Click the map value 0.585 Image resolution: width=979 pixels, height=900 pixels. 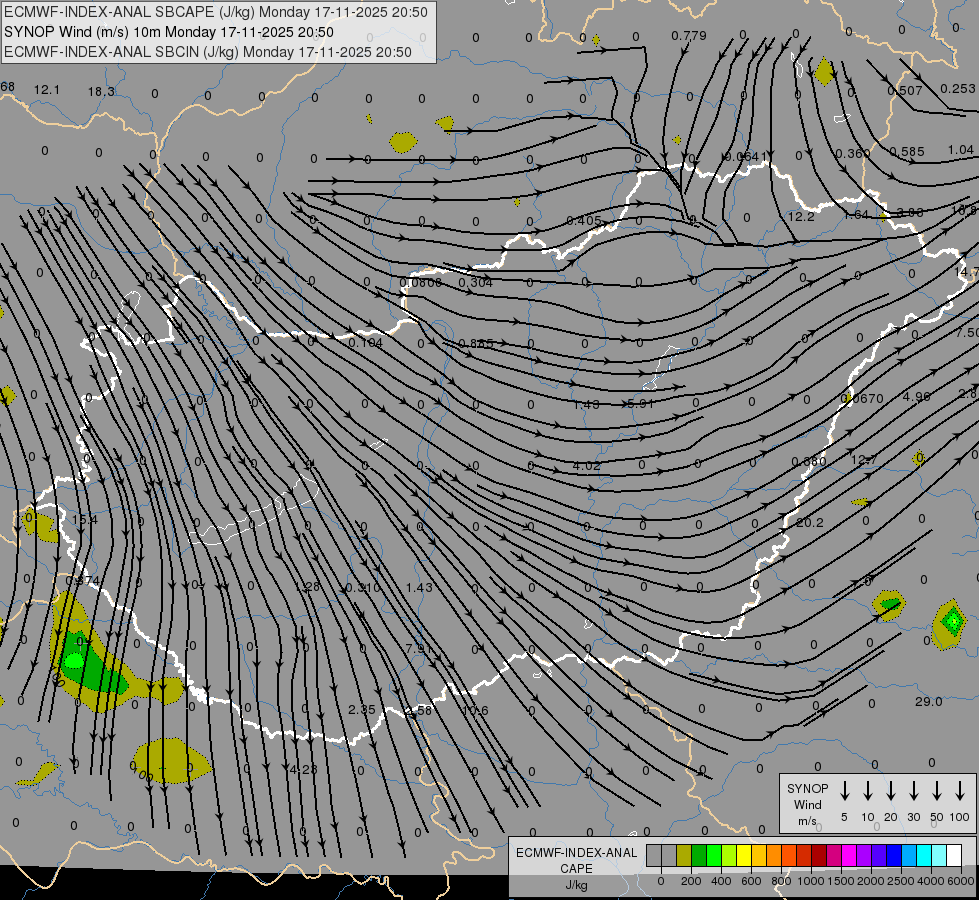[x=907, y=152]
